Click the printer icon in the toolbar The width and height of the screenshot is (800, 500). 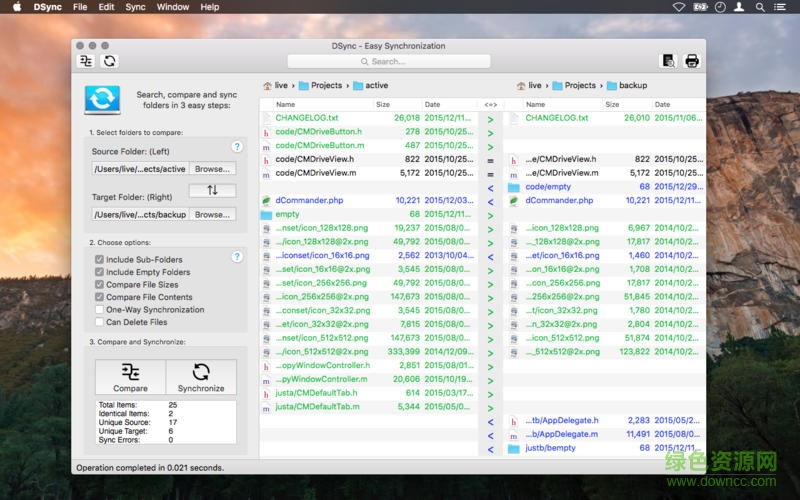tap(691, 61)
